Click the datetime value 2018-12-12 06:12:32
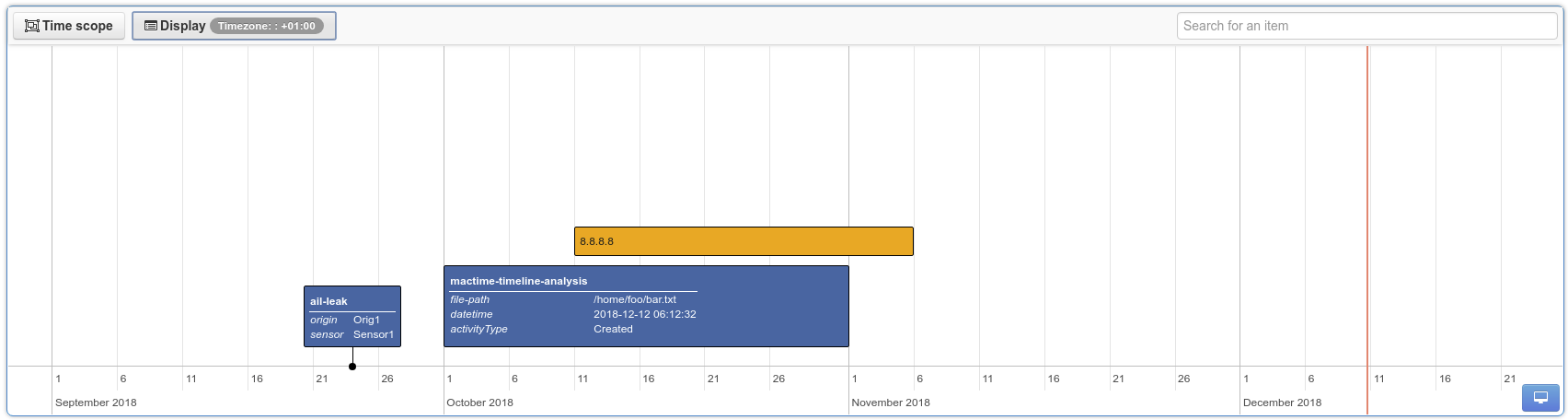1568x420 pixels. (644, 314)
